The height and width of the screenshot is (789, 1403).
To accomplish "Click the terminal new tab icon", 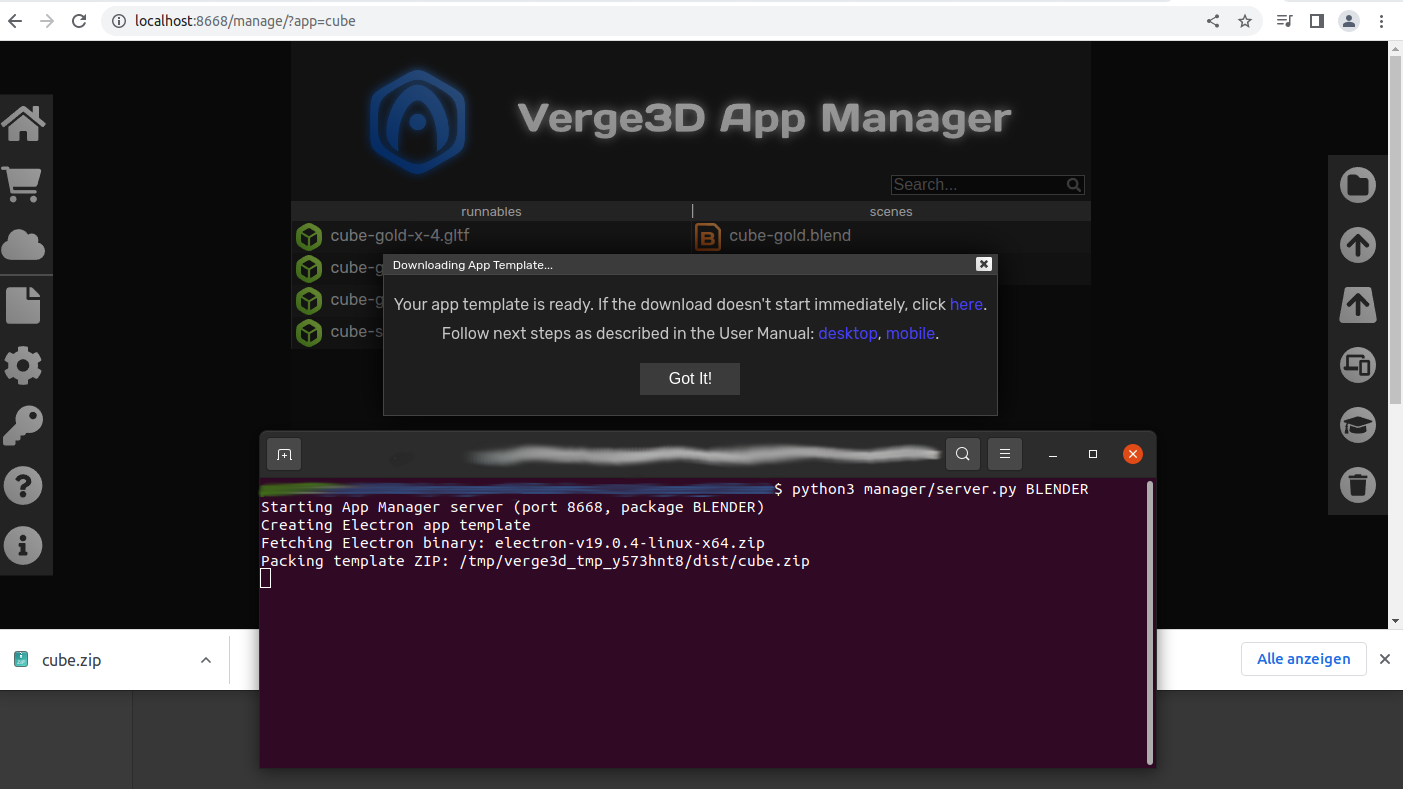I will [x=284, y=454].
